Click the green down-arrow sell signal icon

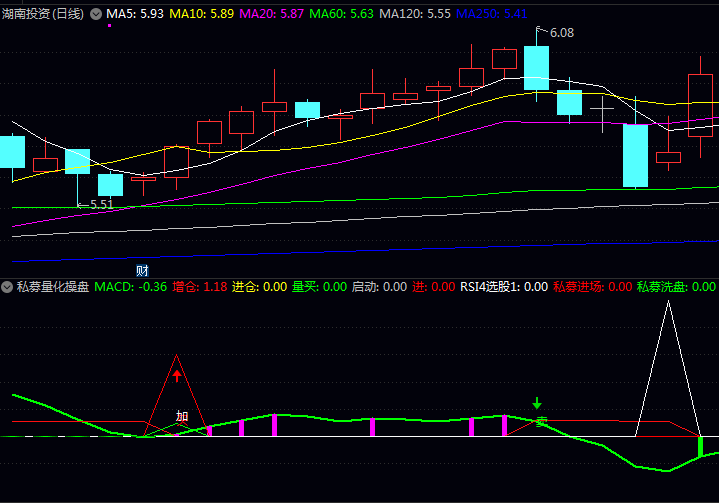(537, 405)
